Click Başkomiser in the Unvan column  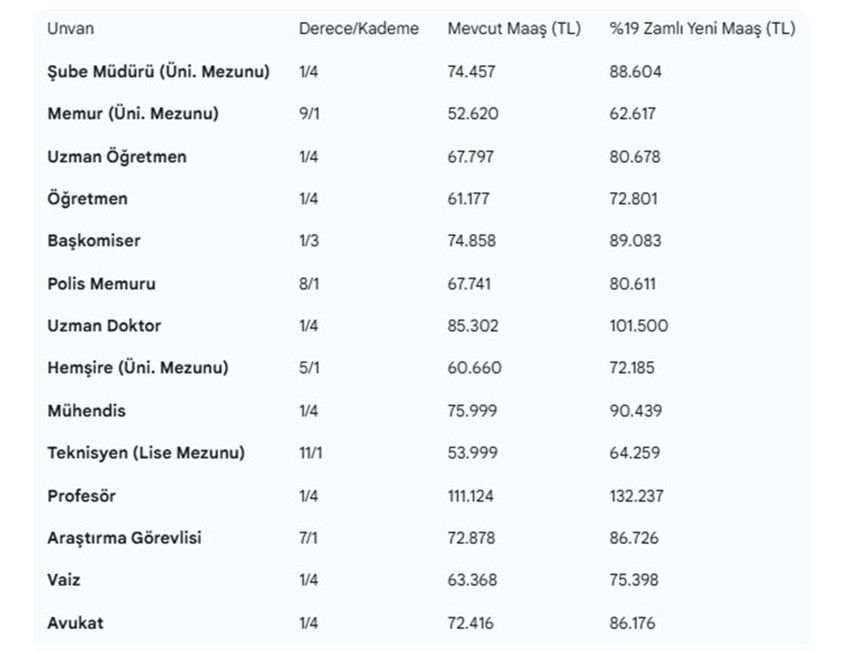[94, 241]
